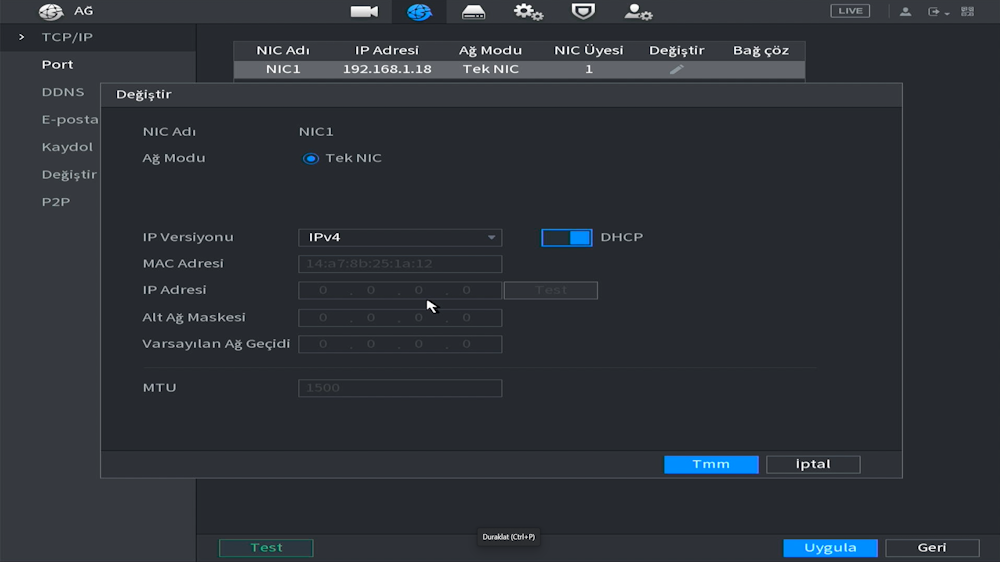Image resolution: width=1000 pixels, height=562 pixels.
Task: Open System settings gears icon
Action: (528, 12)
